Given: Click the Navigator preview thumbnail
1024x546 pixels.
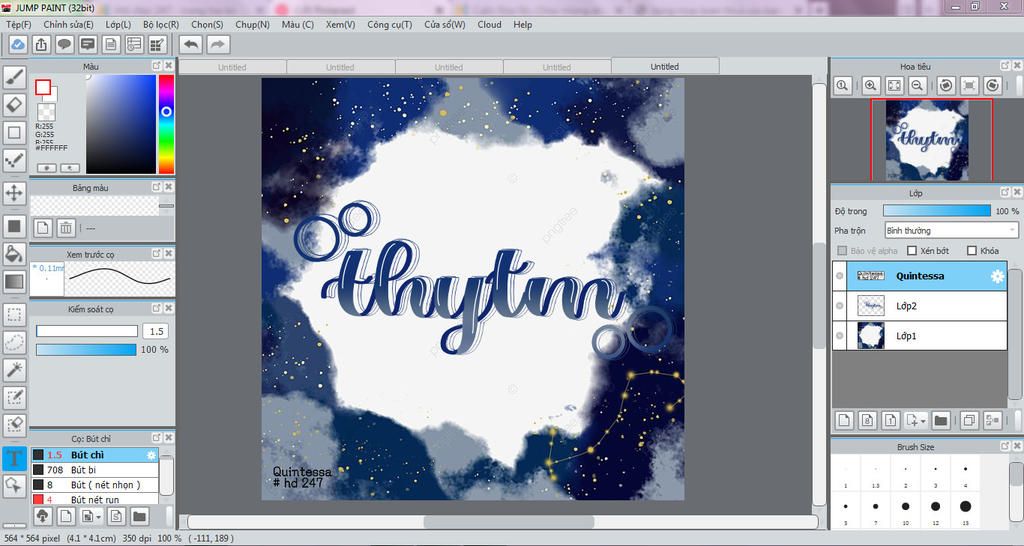Looking at the screenshot, I should [x=927, y=140].
